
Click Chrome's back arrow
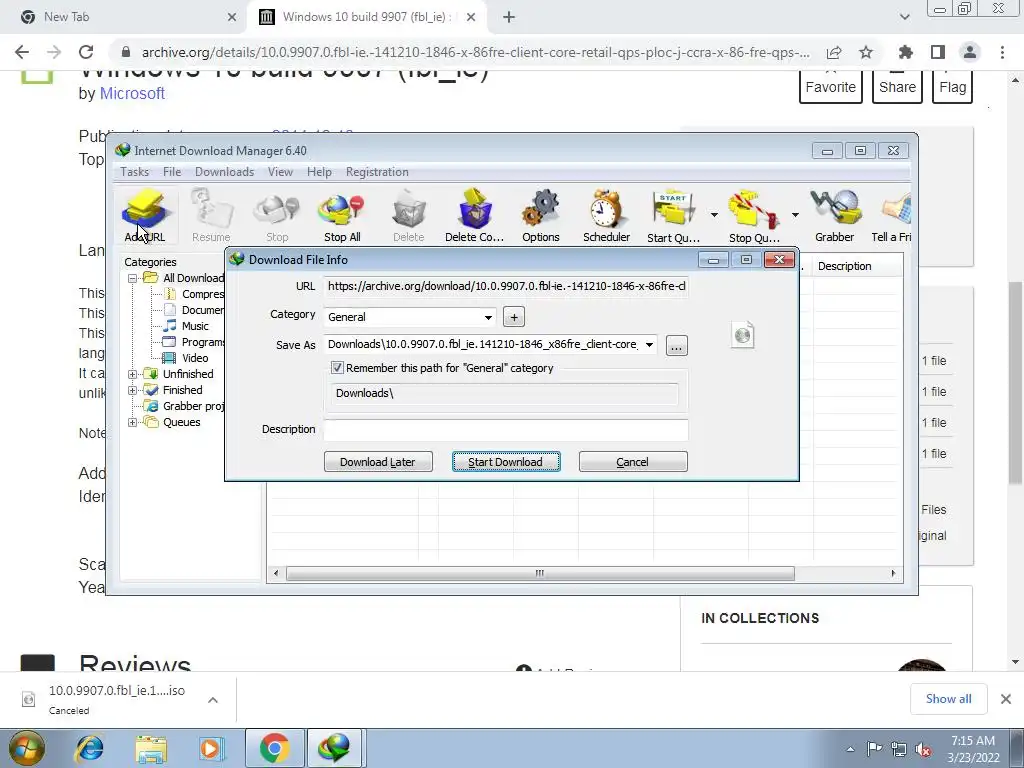pyautogui.click(x=22, y=52)
